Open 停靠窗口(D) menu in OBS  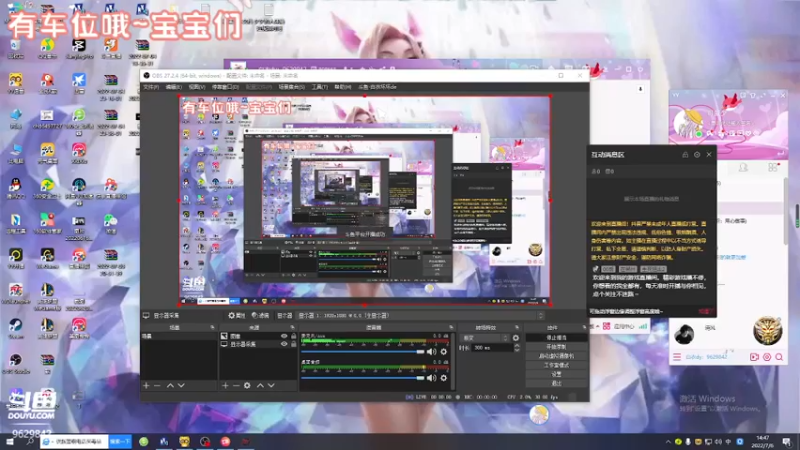[x=225, y=87]
